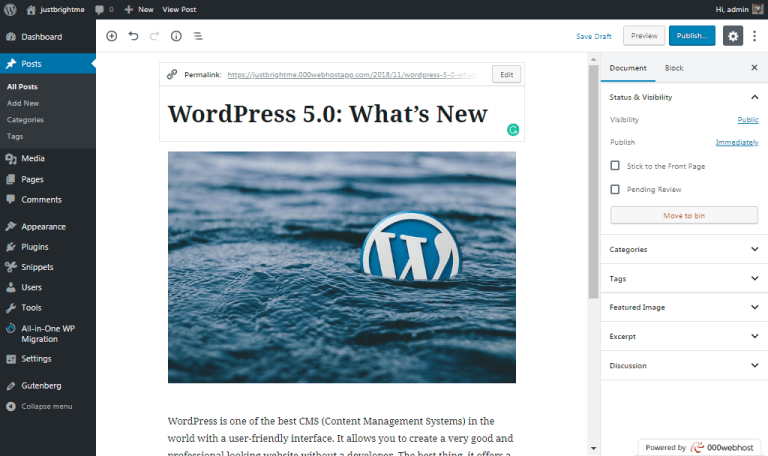Open the post permalink URL
768x456 pixels.
pyautogui.click(x=352, y=74)
